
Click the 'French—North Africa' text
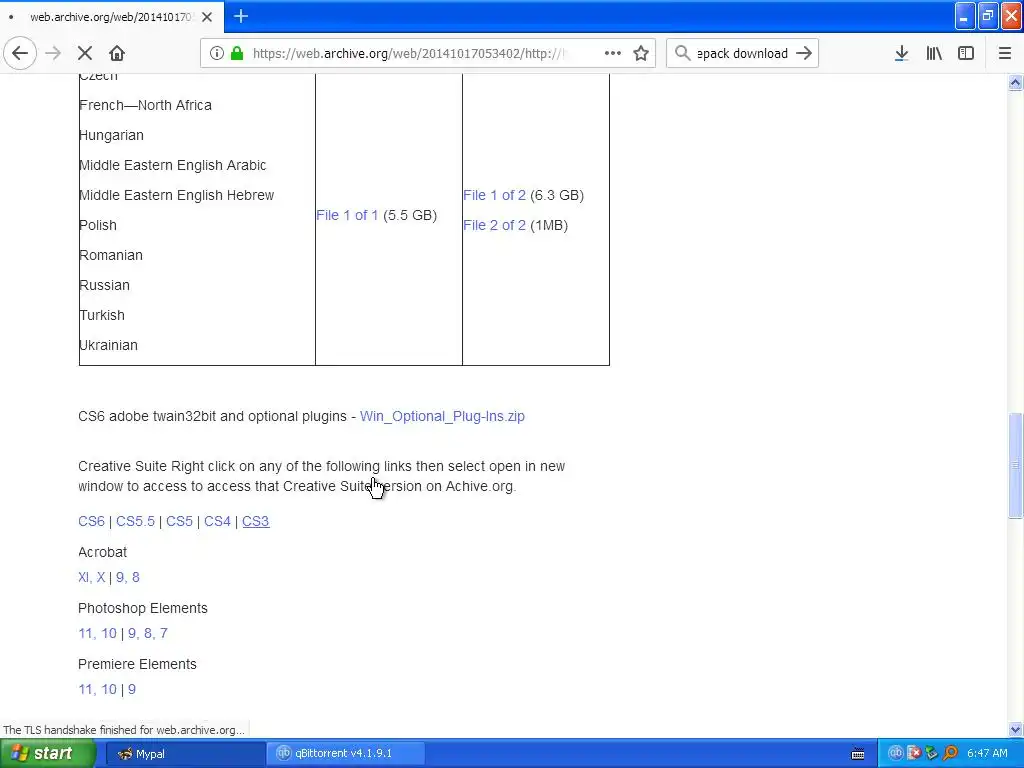point(145,105)
